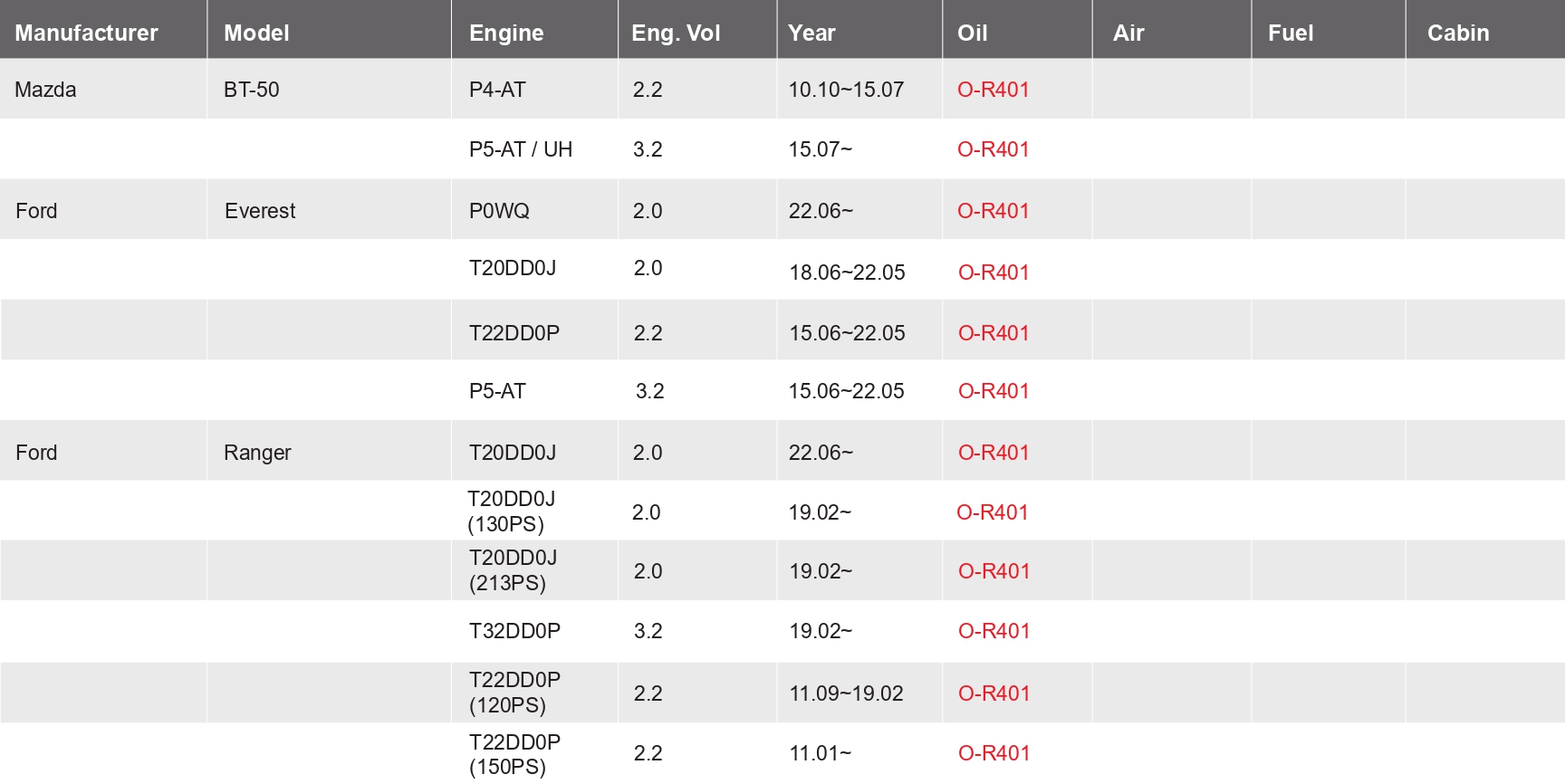
Task: Click the Oil column header
Action: click(x=972, y=33)
